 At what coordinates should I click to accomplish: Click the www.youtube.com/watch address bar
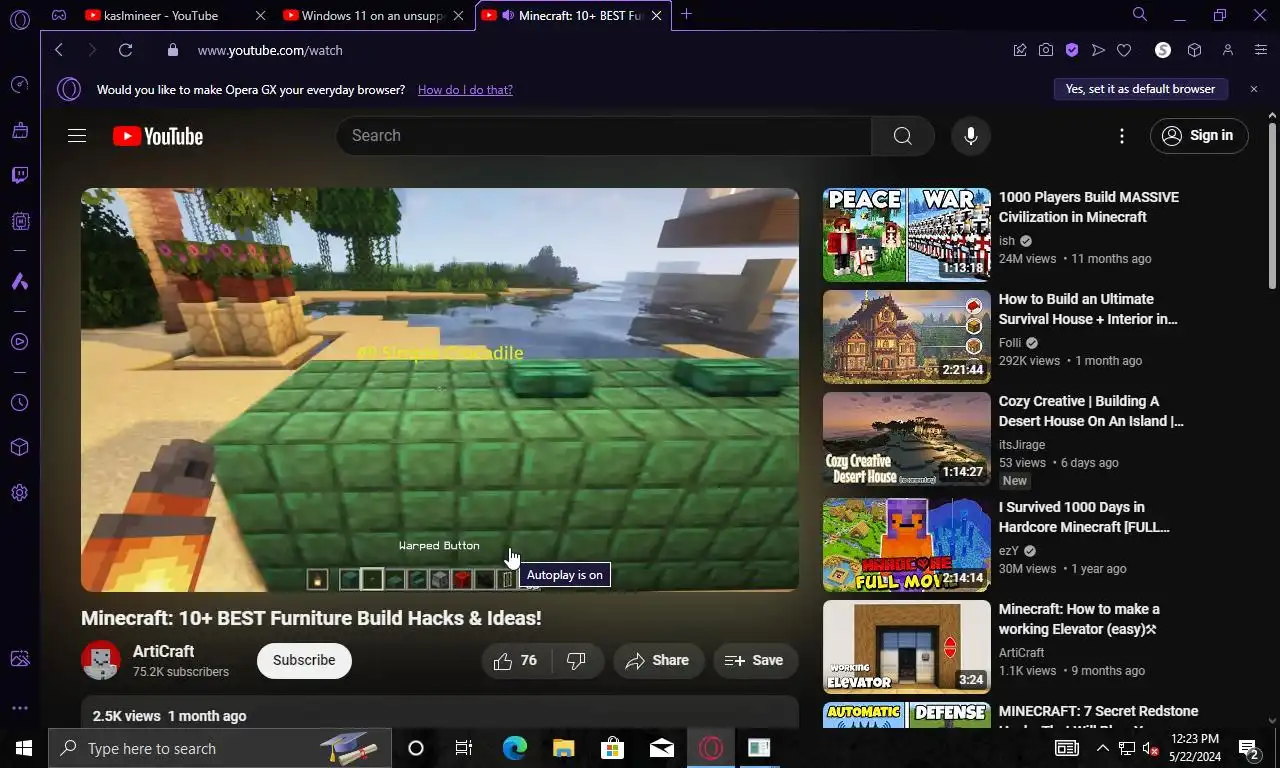270,50
